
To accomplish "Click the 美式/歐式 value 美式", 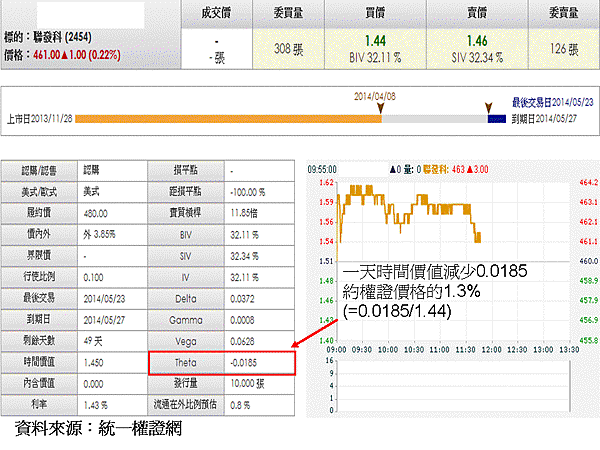I will [91, 191].
